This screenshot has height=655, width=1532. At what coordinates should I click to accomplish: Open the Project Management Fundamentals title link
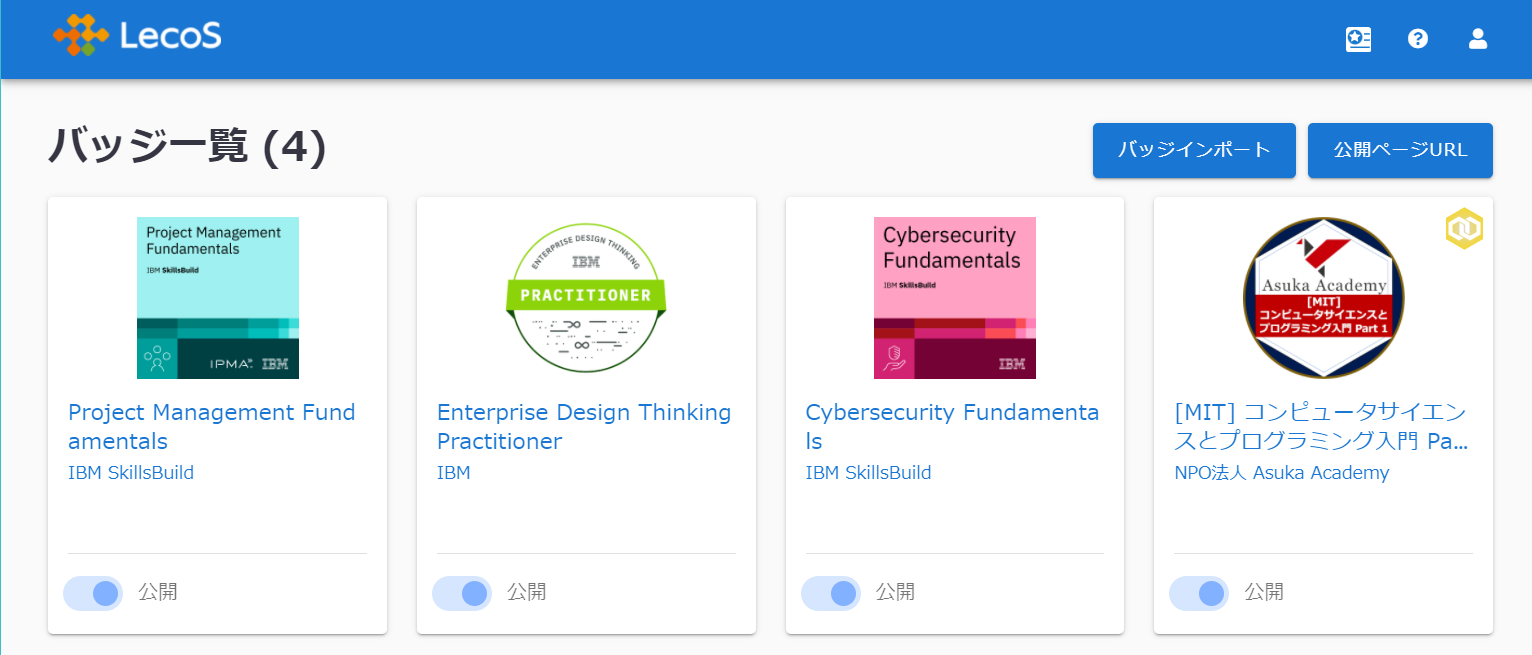pos(212,427)
